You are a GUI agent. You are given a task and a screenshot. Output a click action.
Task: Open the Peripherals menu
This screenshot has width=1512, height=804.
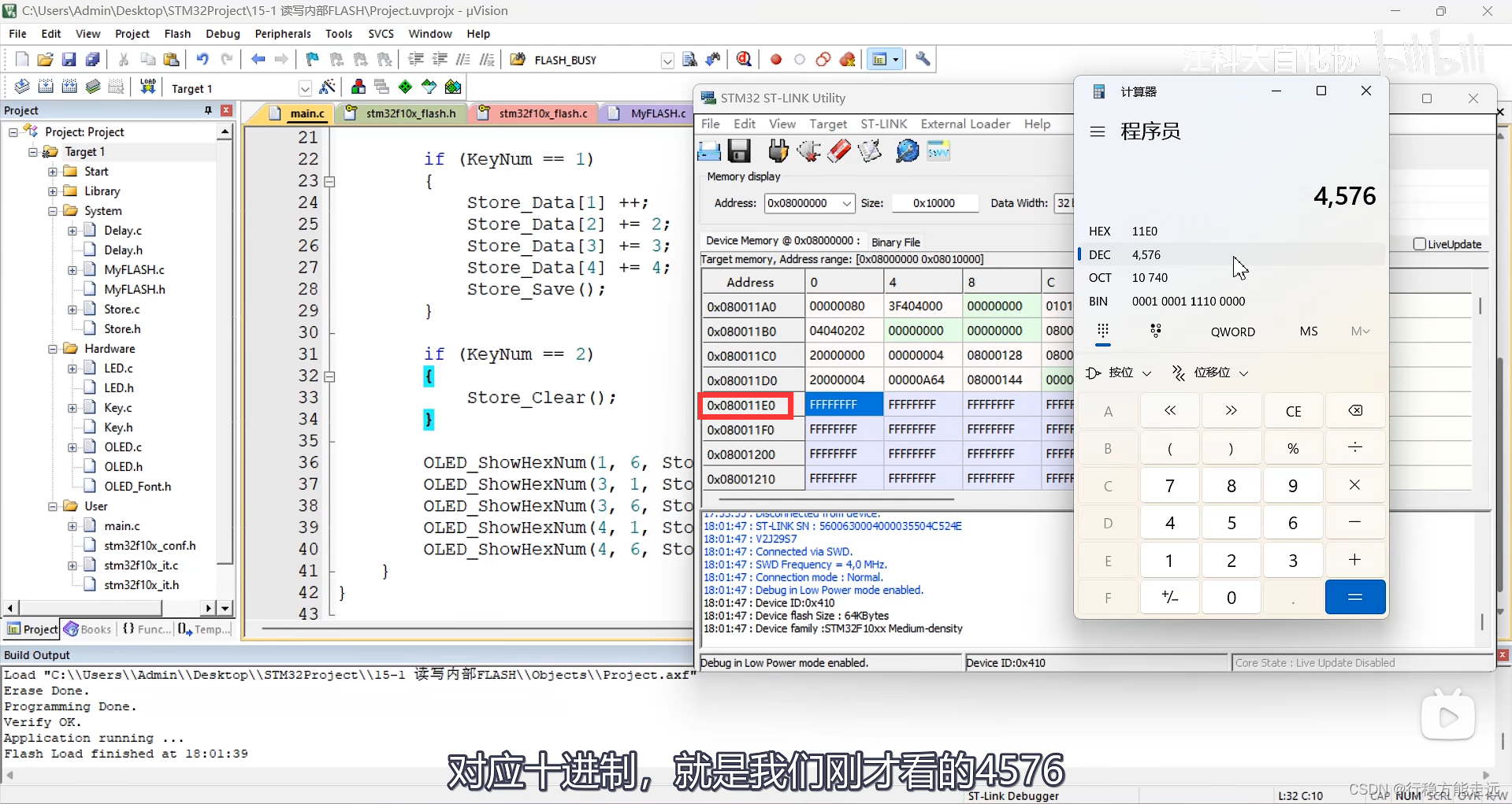[283, 34]
